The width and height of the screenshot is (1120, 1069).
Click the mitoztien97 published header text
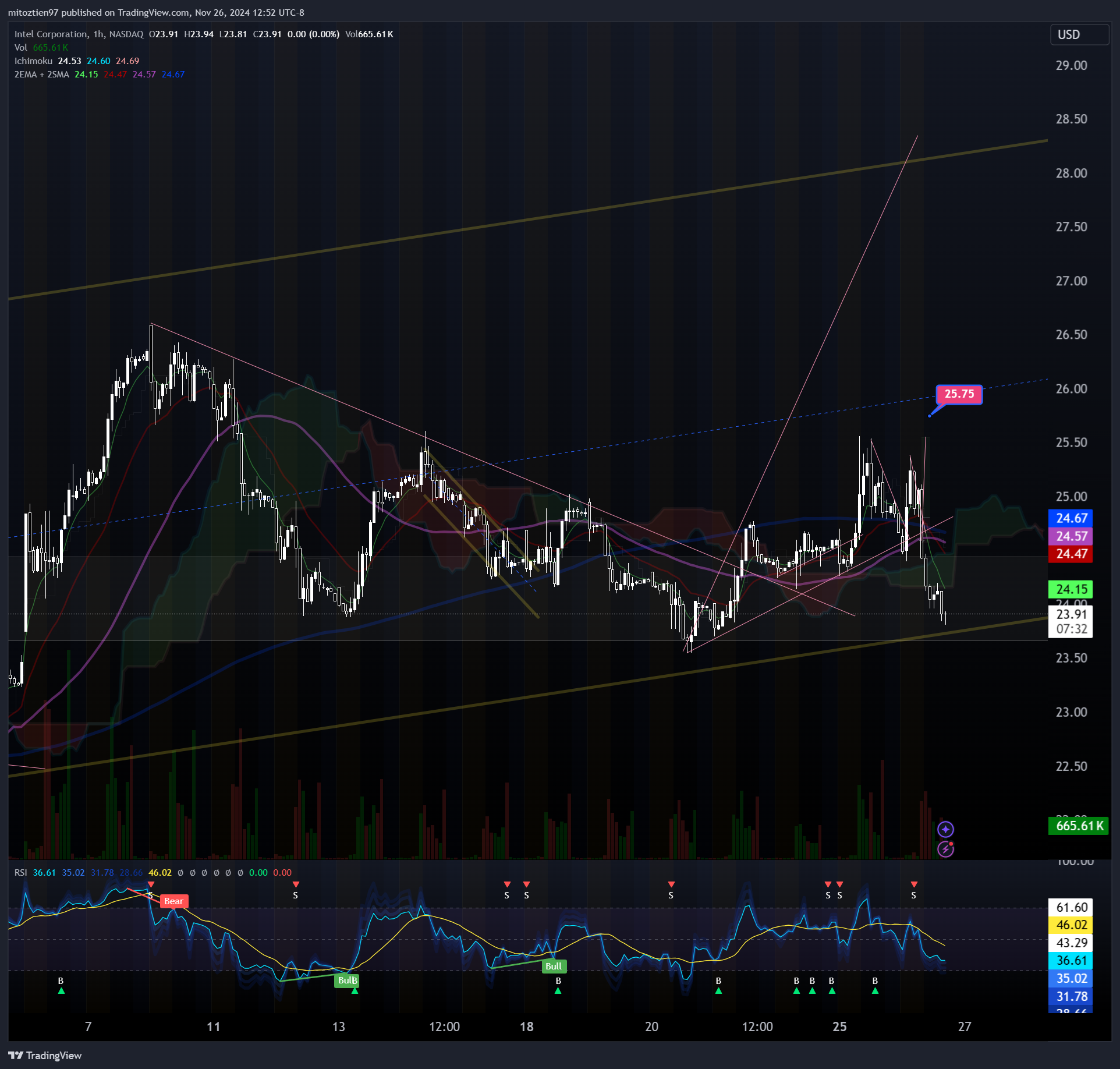click(x=156, y=13)
